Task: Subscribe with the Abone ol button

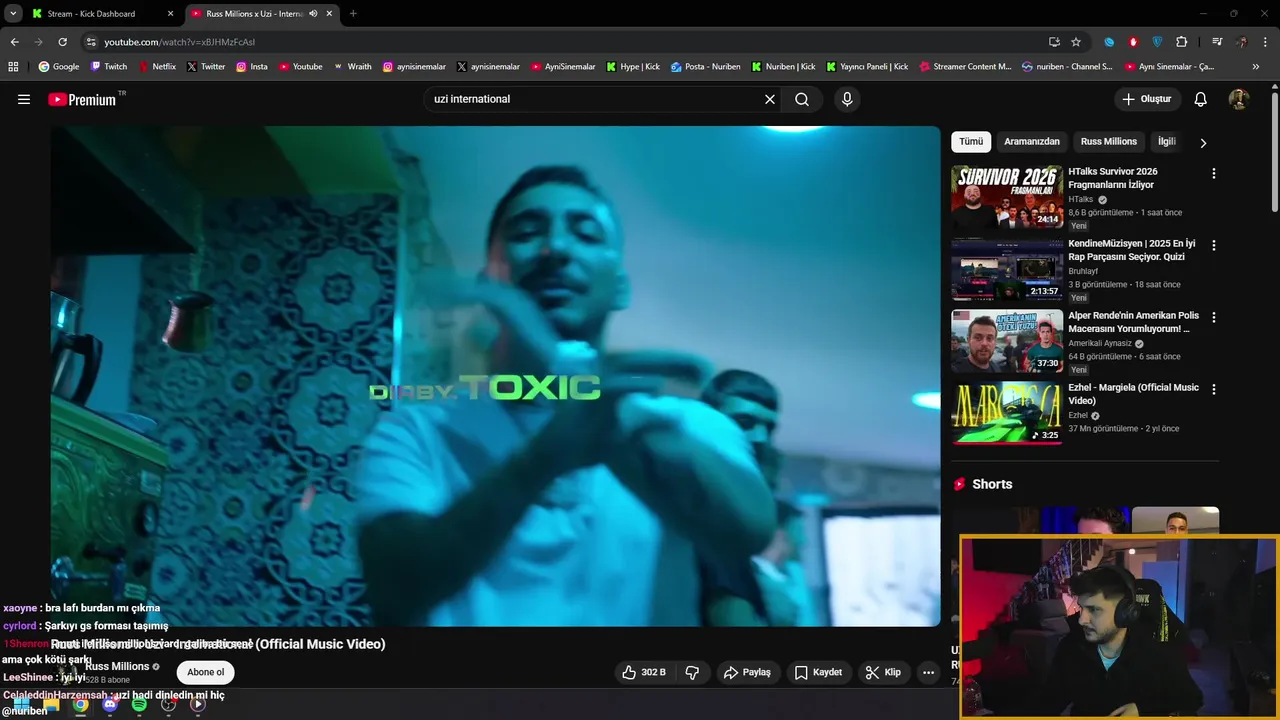Action: tap(206, 672)
